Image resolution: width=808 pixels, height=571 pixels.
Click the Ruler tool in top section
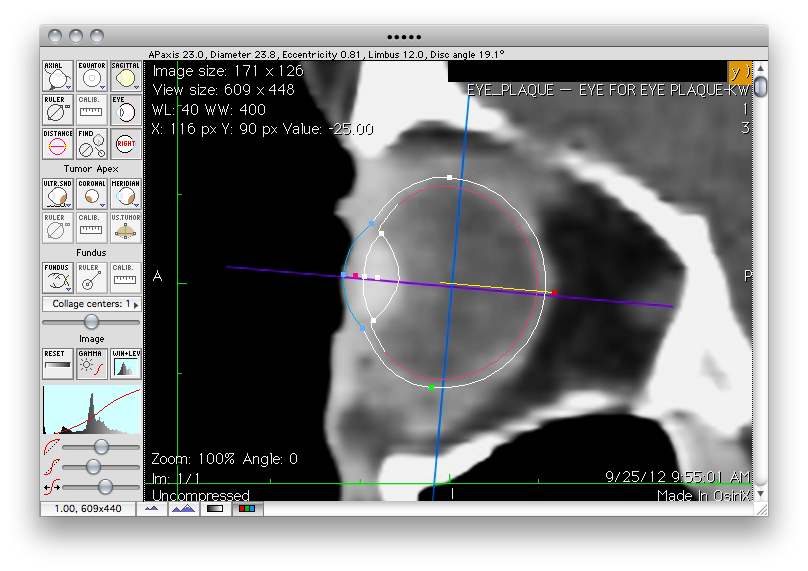click(58, 110)
